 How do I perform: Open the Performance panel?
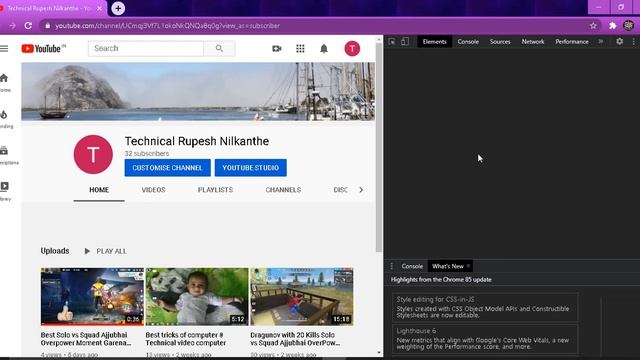(x=572, y=42)
